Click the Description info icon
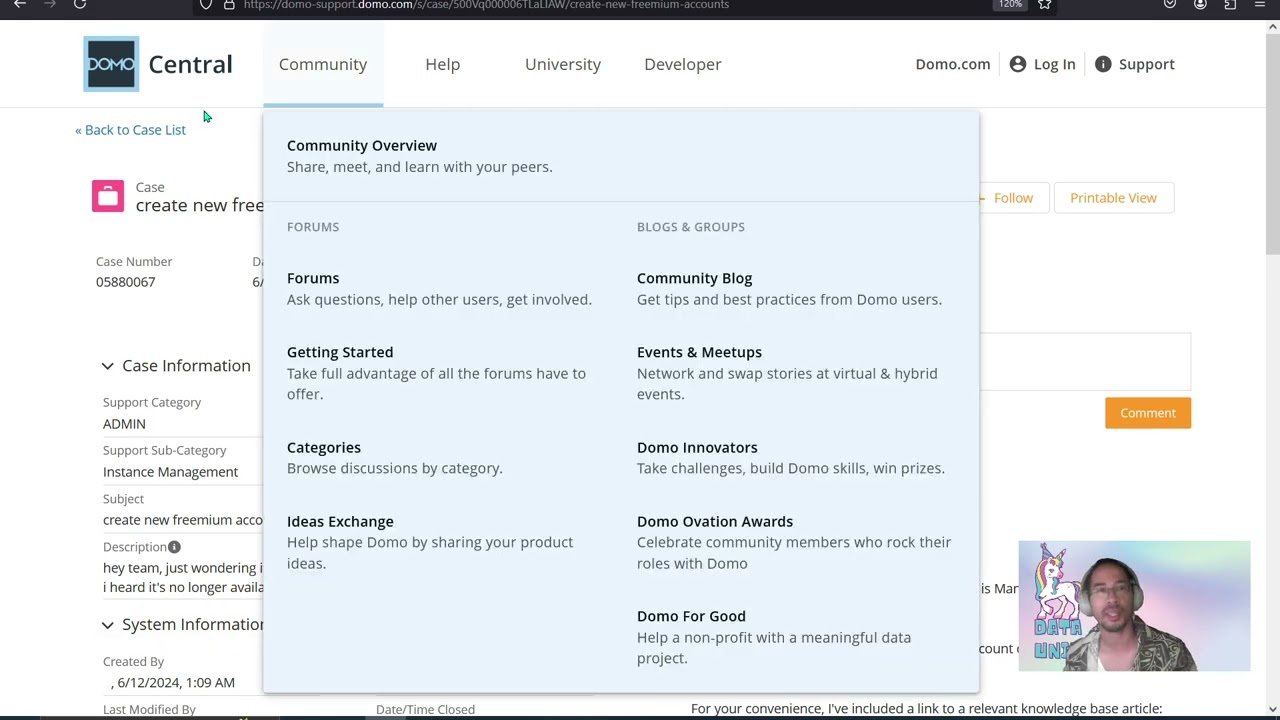 [174, 547]
